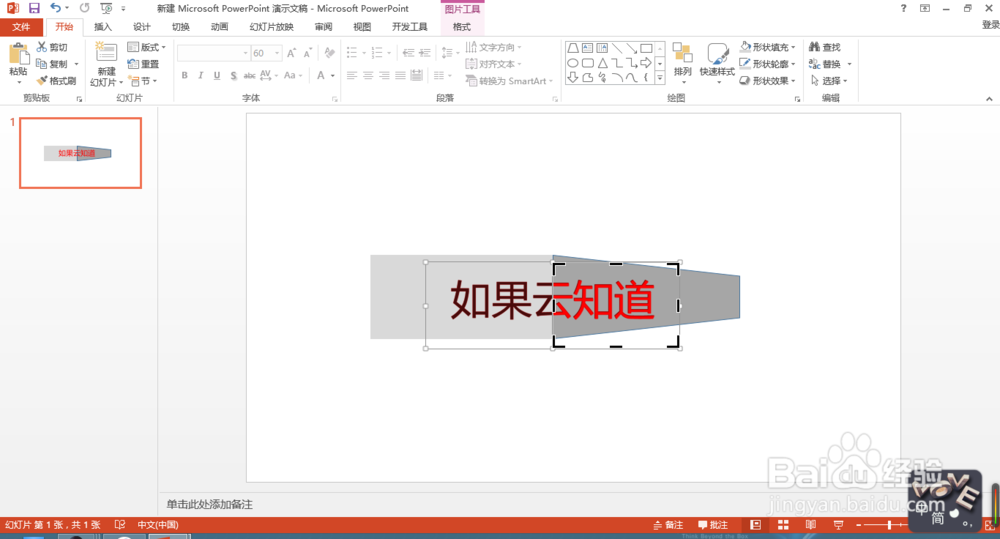Start Slide Show from status bar
The width and height of the screenshot is (1000, 539).
click(838, 525)
